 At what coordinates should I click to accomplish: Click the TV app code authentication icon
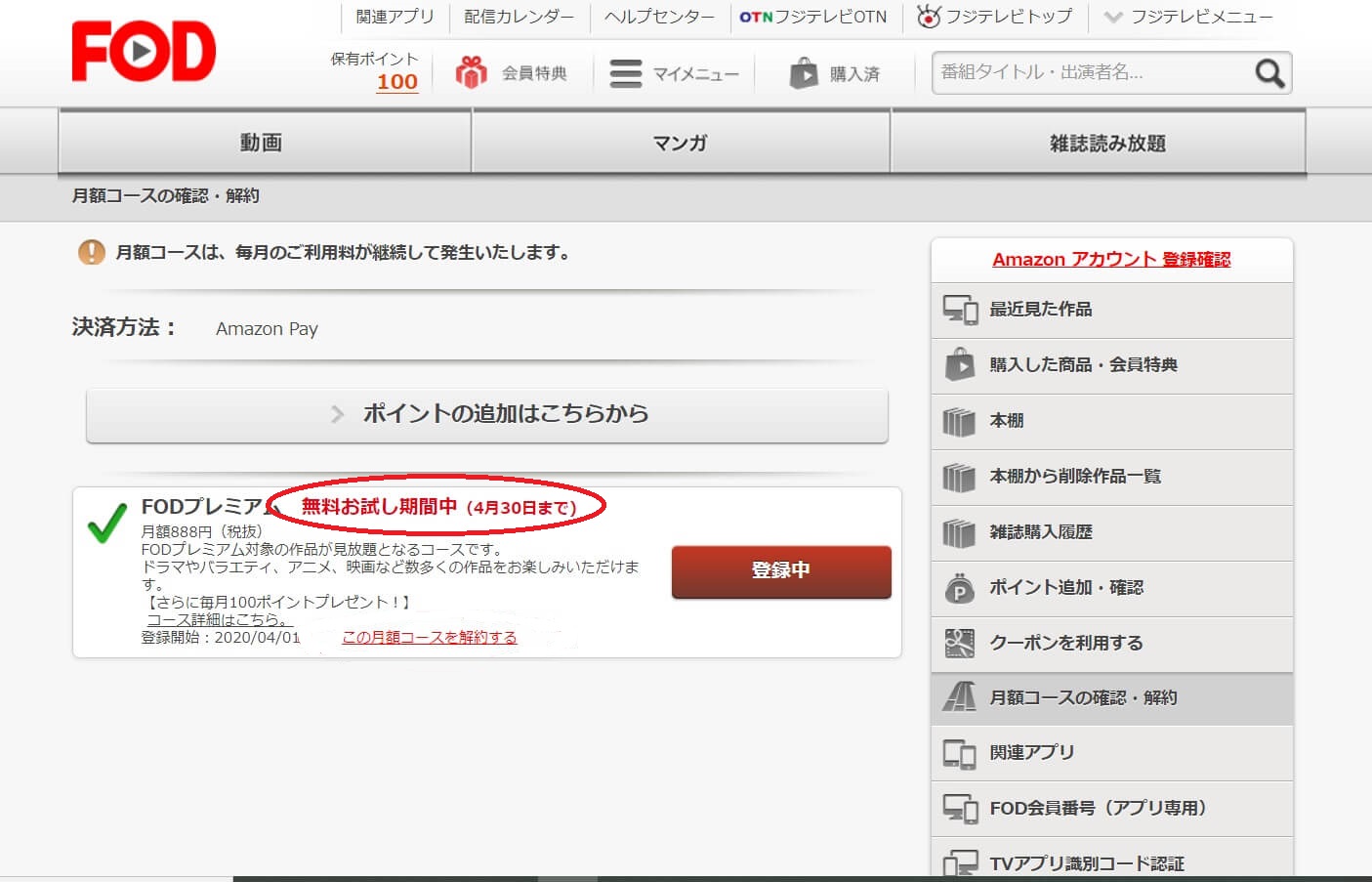pyautogui.click(x=960, y=863)
